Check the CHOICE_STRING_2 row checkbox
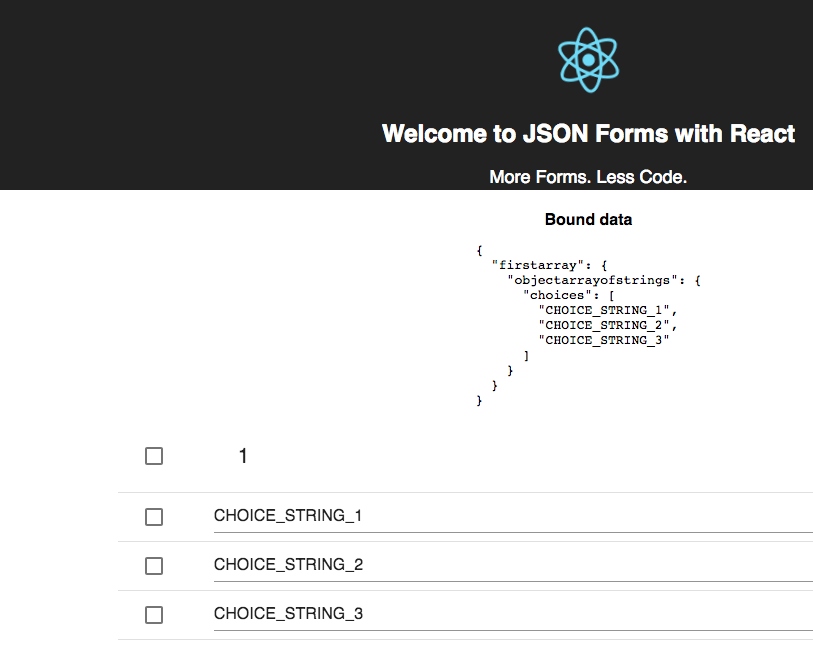Image resolution: width=813 pixels, height=669 pixels. 154,566
